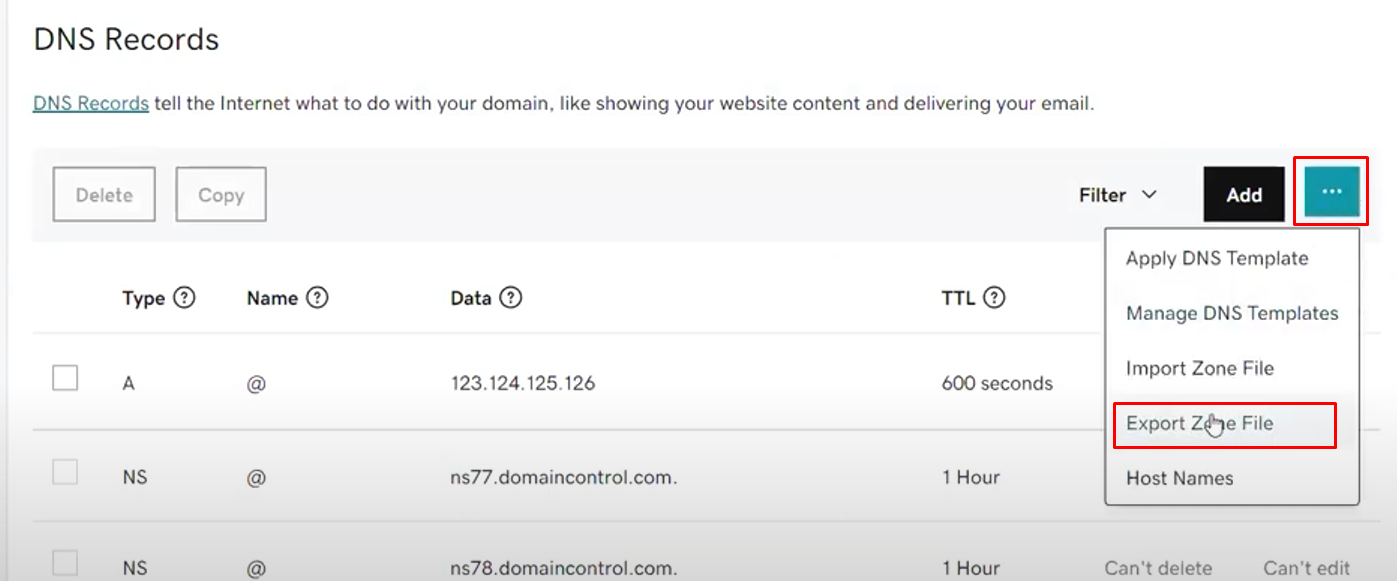
Task: Click the Data column help icon
Action: (x=511, y=297)
